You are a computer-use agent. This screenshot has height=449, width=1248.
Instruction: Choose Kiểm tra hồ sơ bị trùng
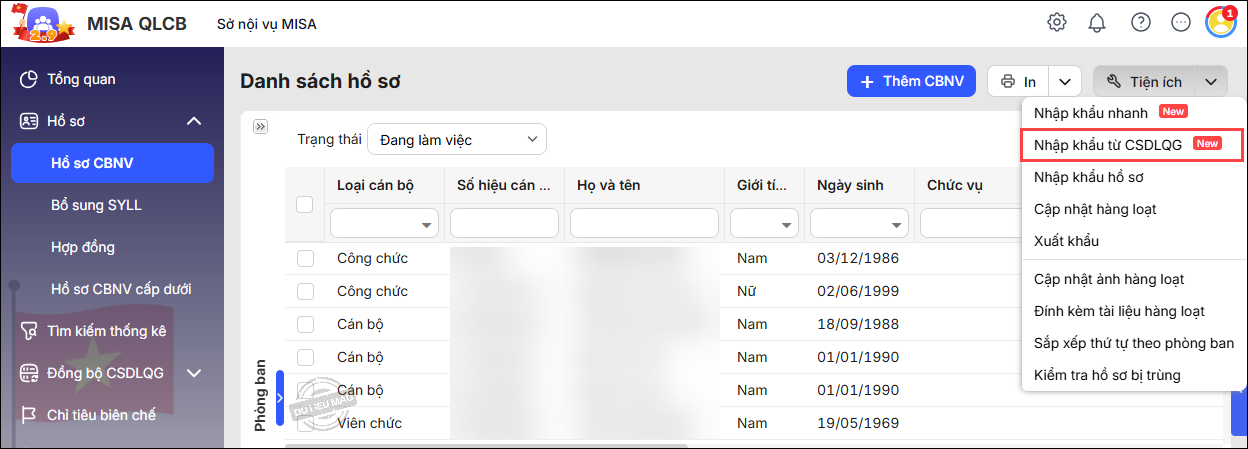(x=1107, y=375)
